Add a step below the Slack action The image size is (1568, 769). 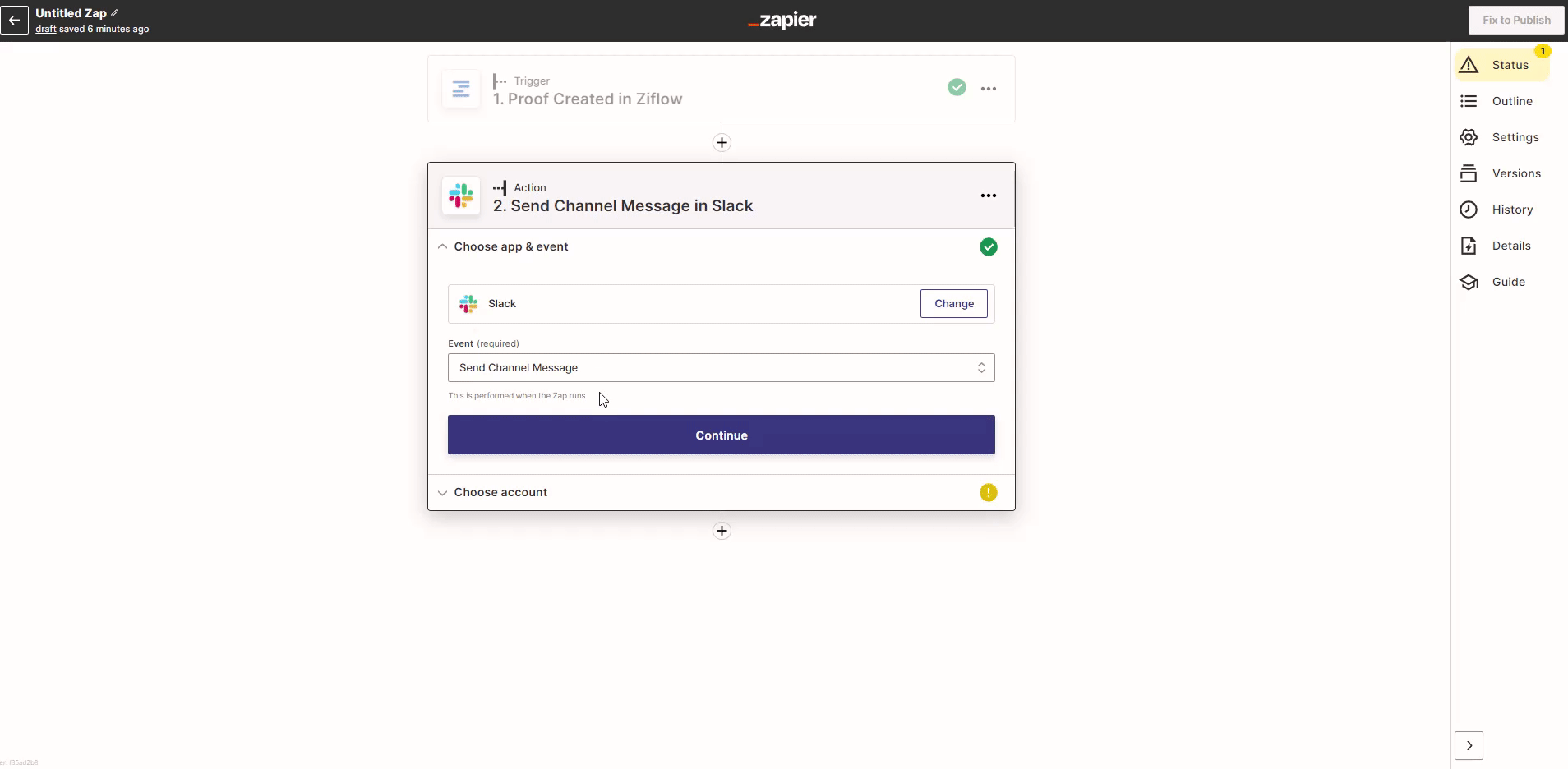click(722, 531)
